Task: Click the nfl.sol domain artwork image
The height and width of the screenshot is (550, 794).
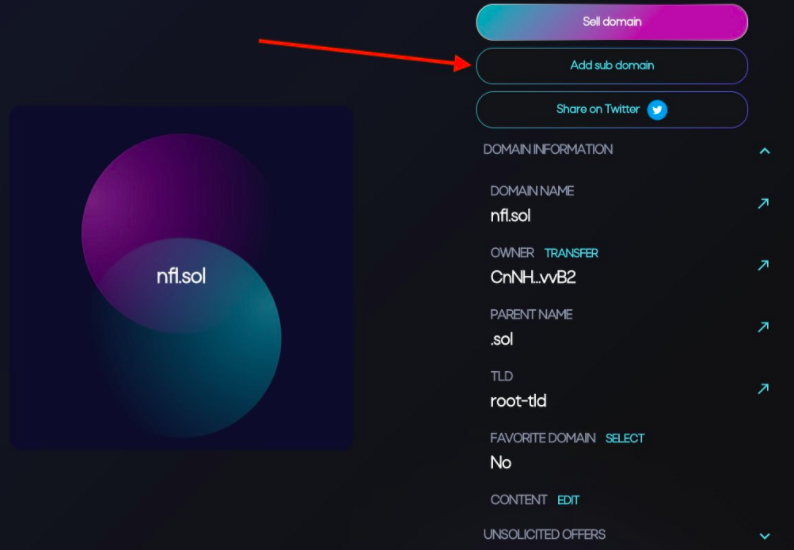Action: [182, 278]
